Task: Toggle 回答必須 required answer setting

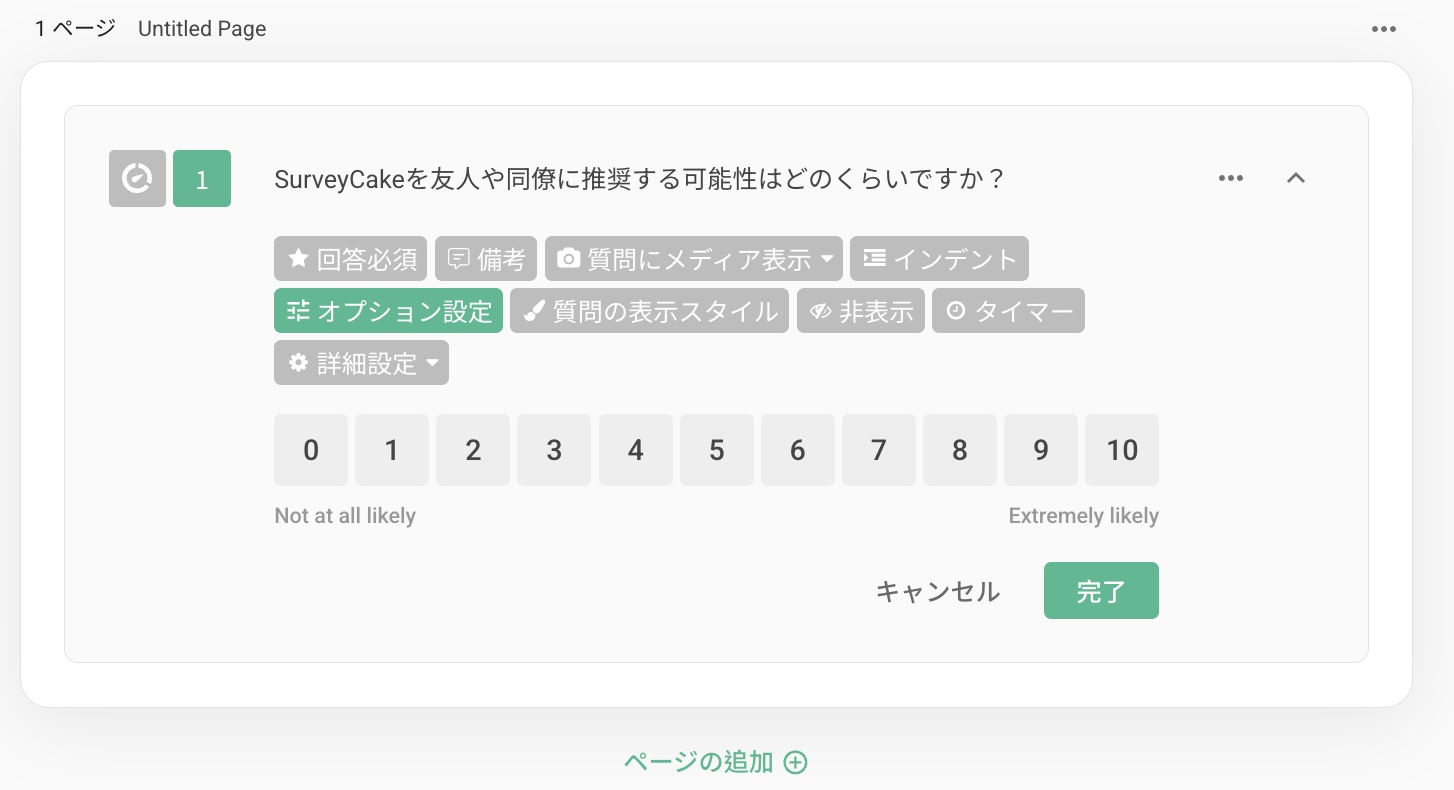Action: click(x=351, y=259)
